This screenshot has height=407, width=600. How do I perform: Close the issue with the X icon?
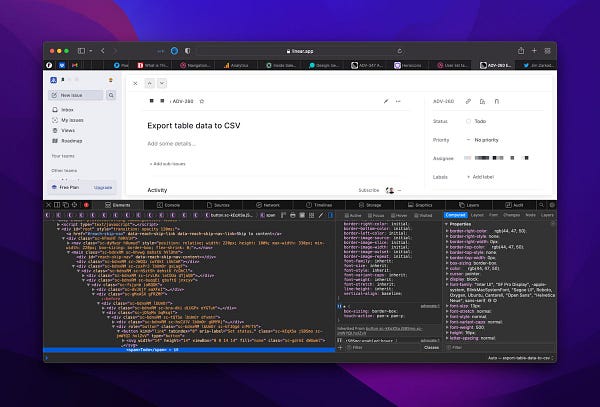coord(135,83)
